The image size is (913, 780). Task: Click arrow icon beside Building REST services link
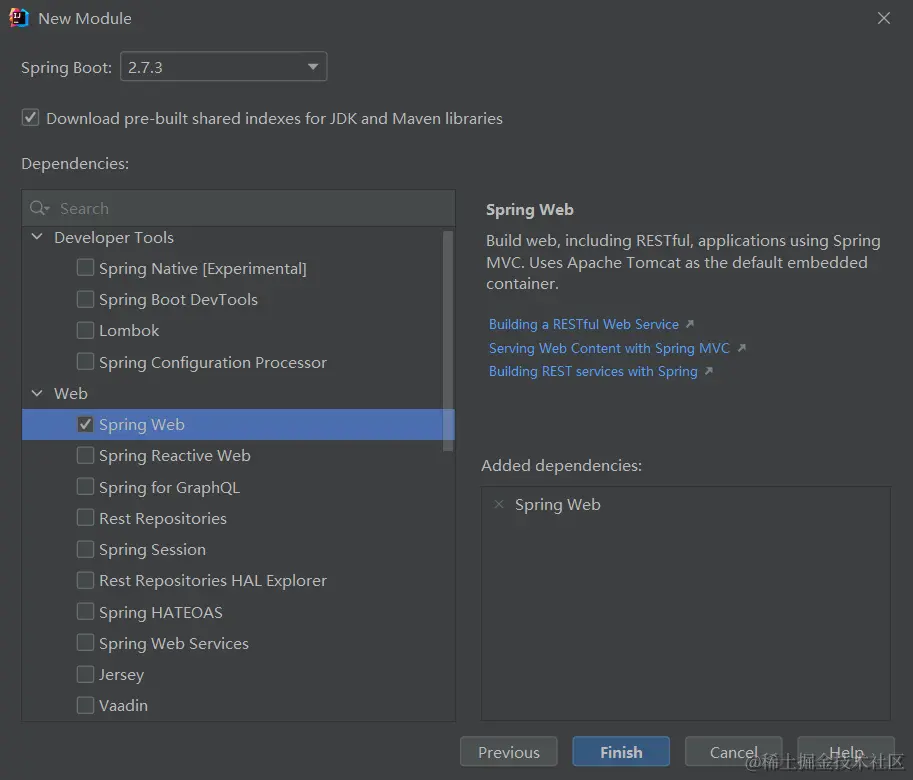point(709,371)
